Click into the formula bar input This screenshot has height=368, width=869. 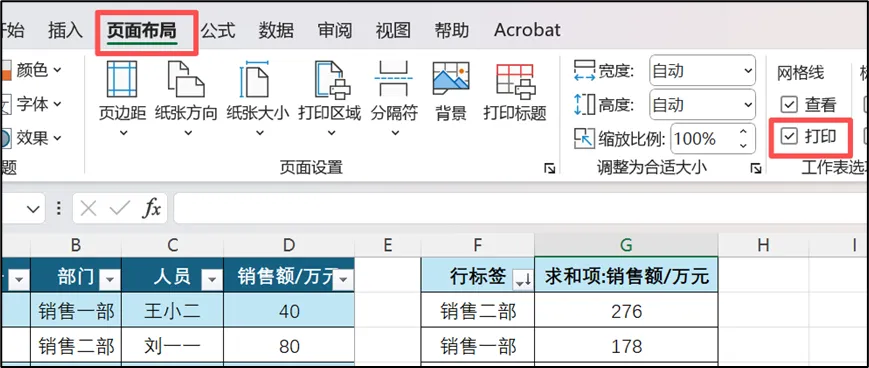[521, 208]
